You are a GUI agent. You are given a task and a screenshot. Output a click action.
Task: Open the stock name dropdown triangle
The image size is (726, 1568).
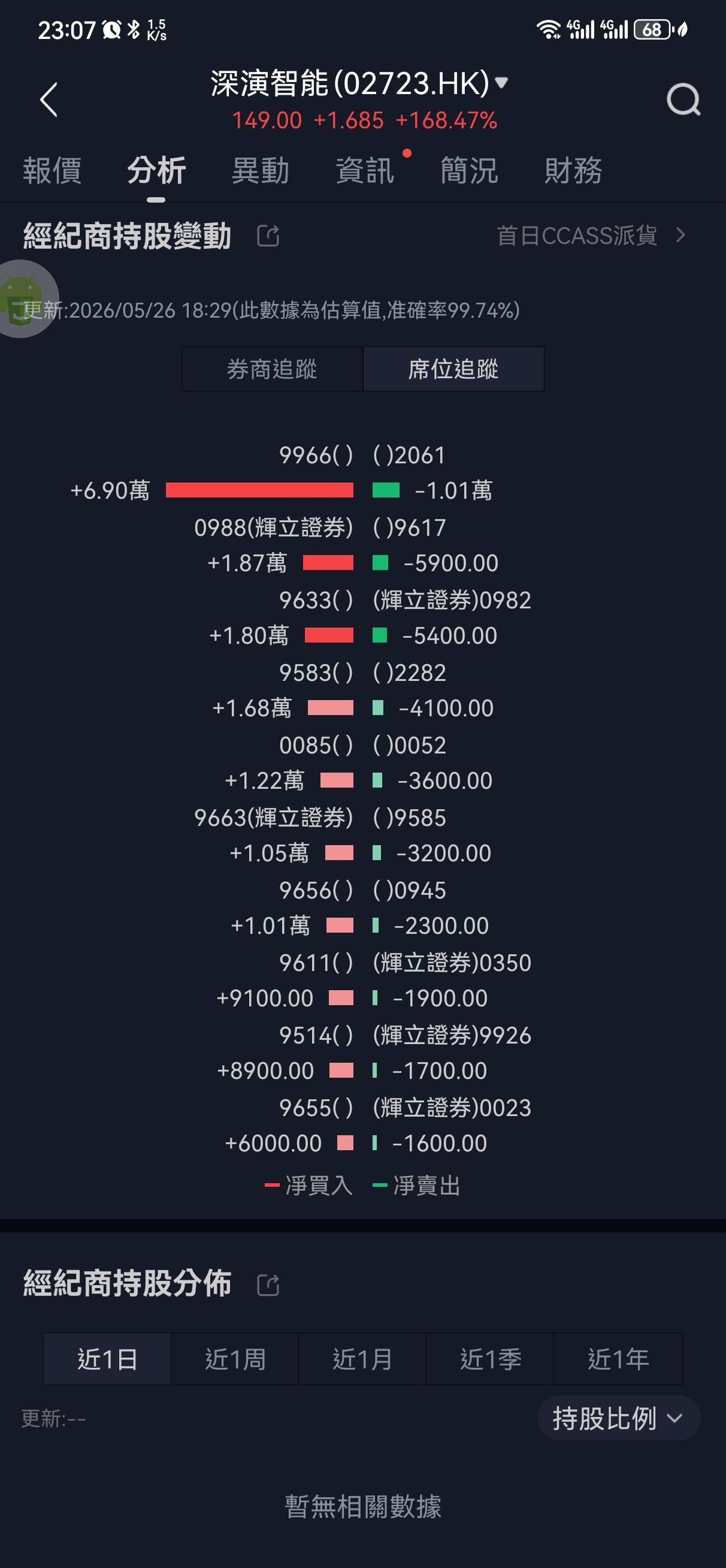(x=501, y=83)
